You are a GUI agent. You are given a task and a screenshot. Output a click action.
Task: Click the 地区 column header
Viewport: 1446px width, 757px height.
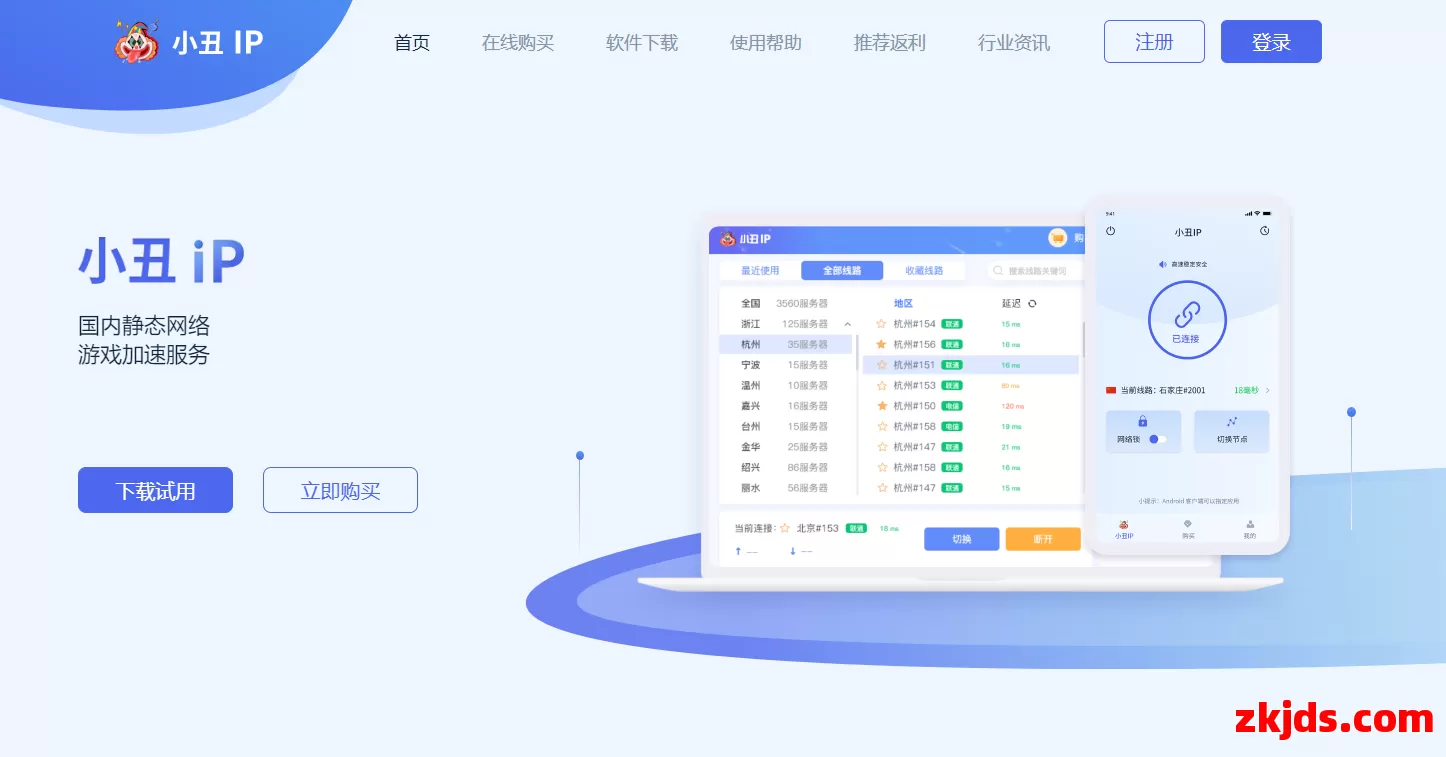(903, 303)
